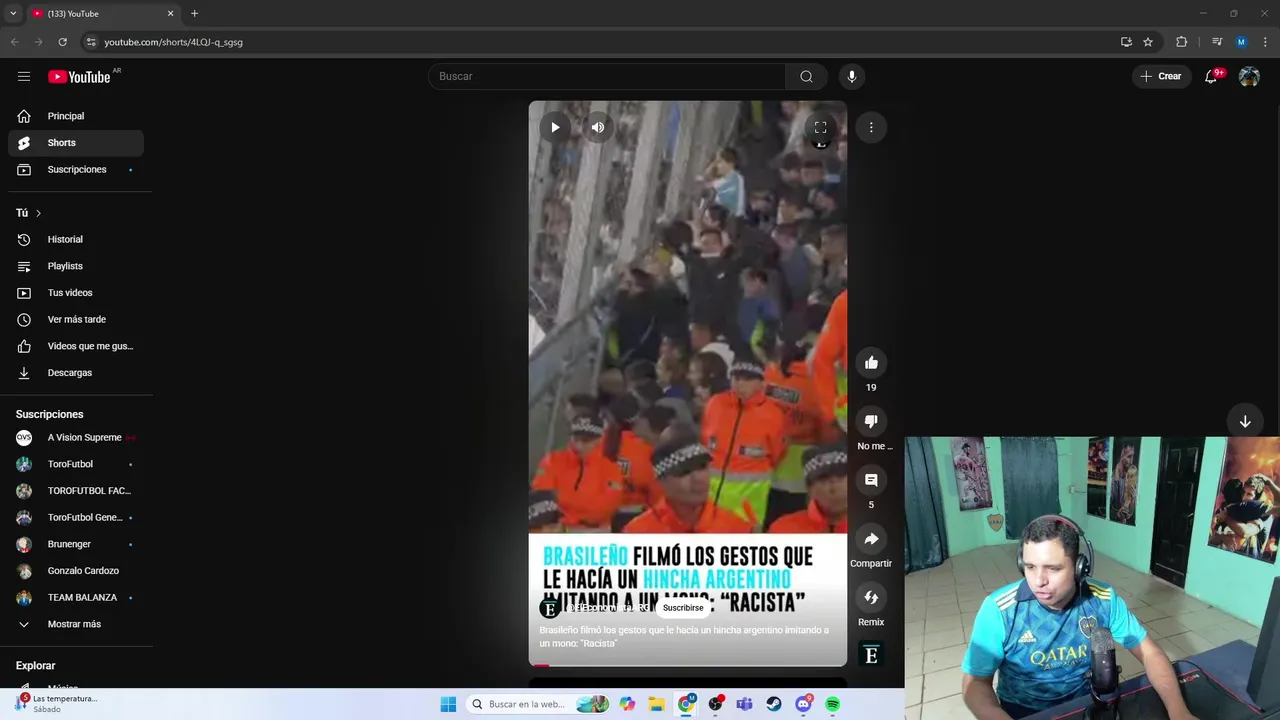Image resolution: width=1280 pixels, height=720 pixels.
Task: Reload the page
Action: [62, 42]
